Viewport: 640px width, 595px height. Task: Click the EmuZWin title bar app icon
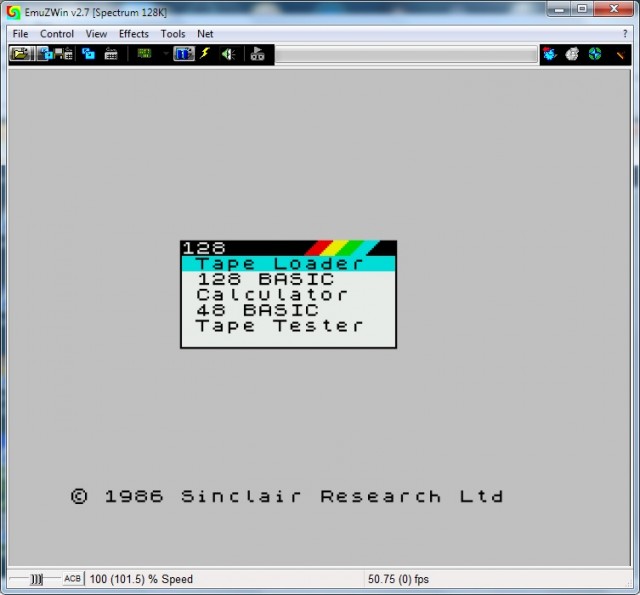click(x=13, y=12)
